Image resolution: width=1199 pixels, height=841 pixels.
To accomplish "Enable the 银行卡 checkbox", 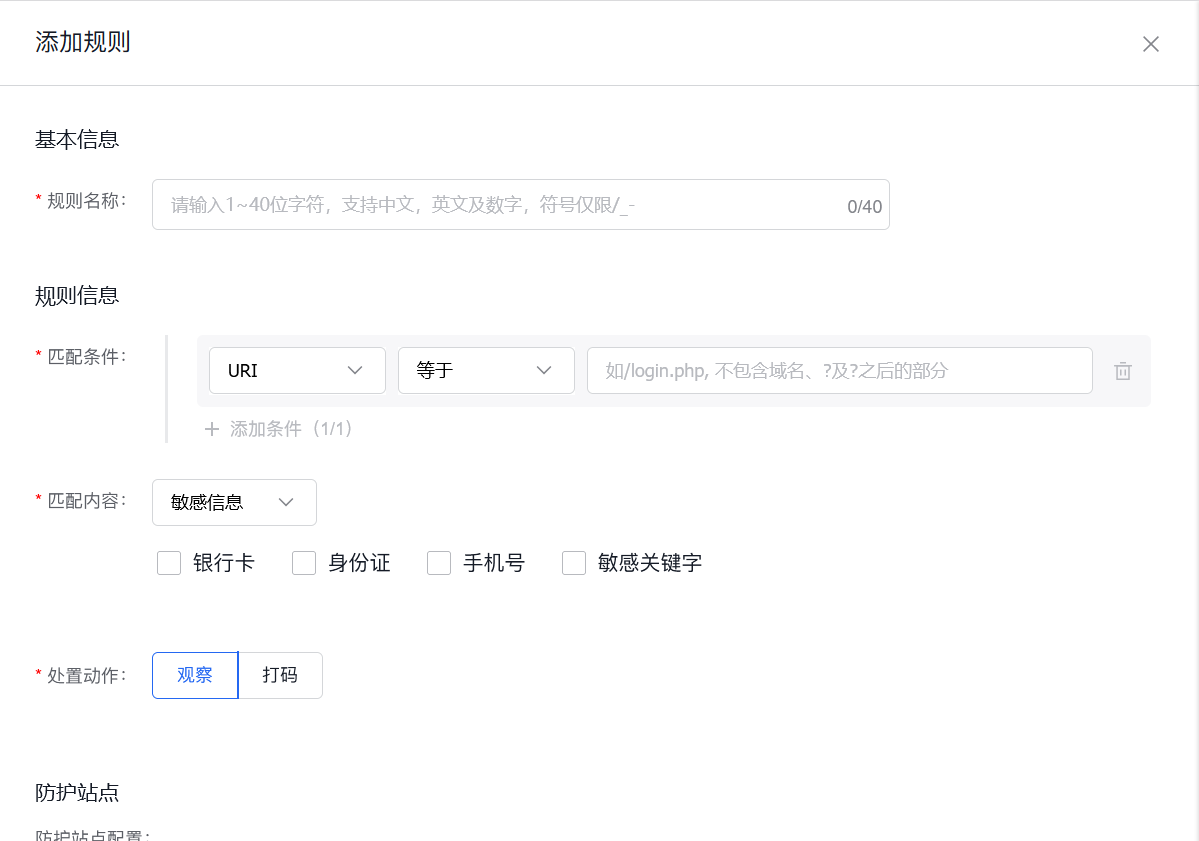I will coord(169,563).
